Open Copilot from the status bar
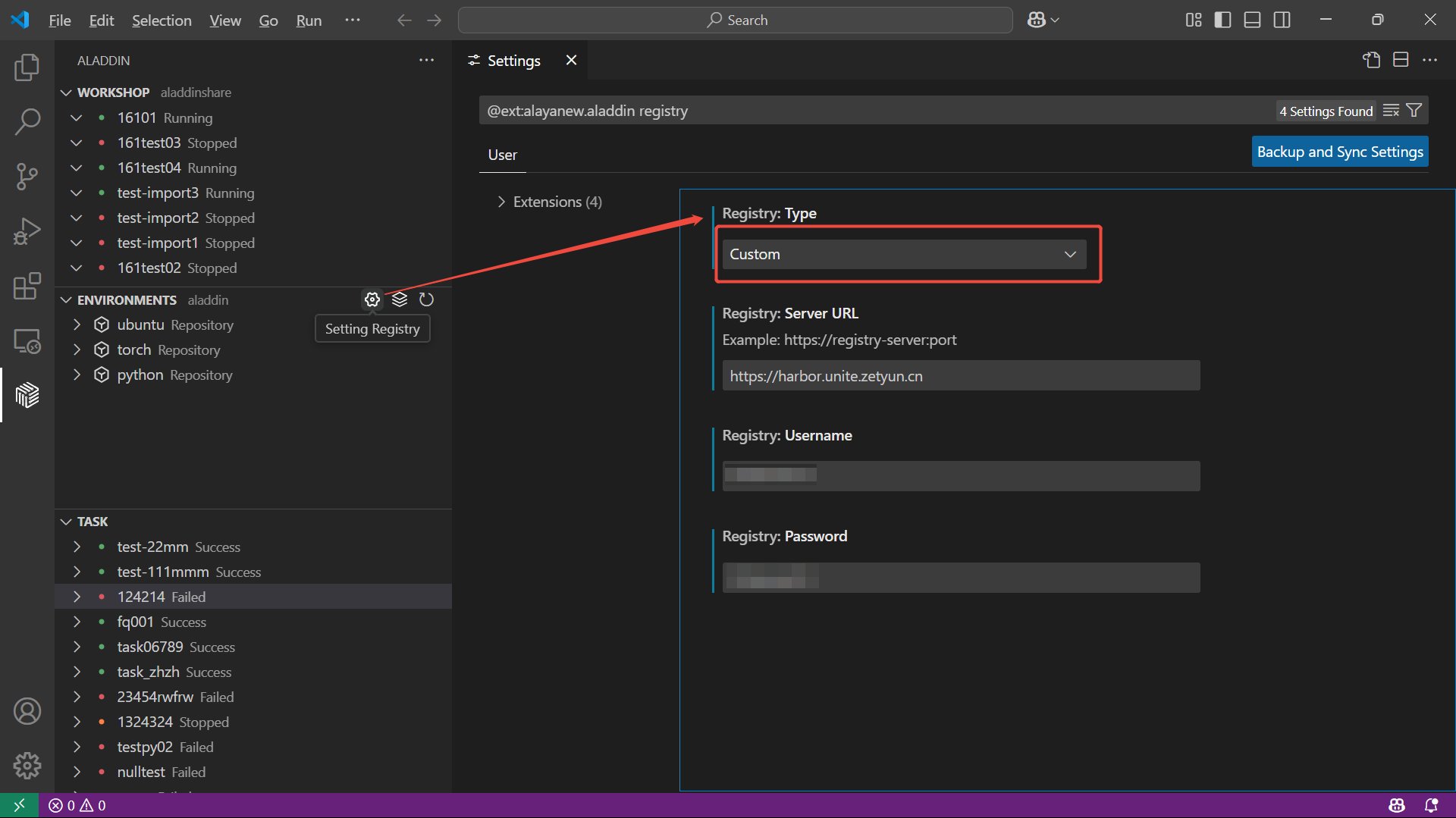The height and width of the screenshot is (818, 1456). click(x=1398, y=805)
